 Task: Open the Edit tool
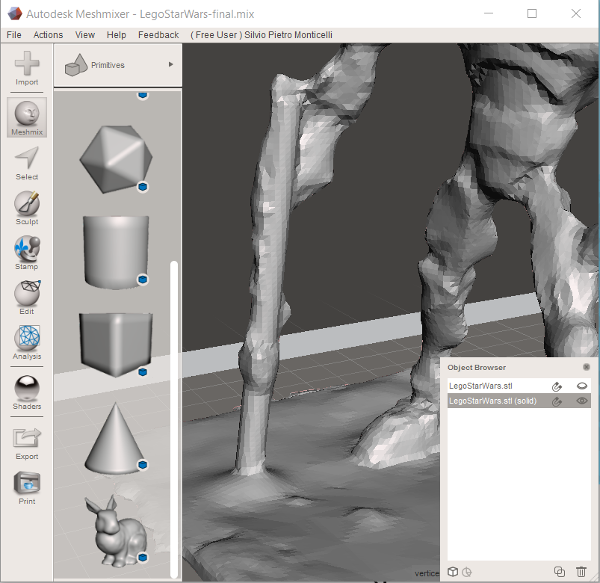point(27,298)
